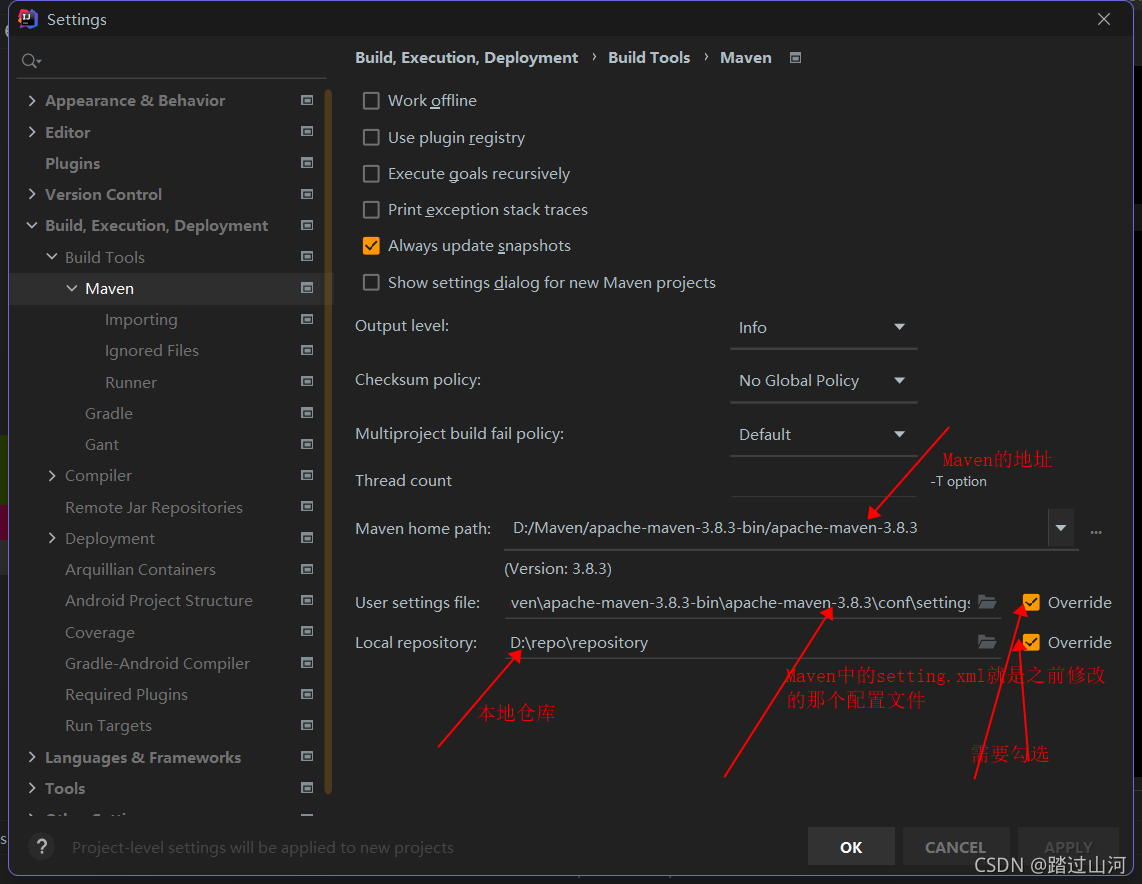This screenshot has width=1142, height=884.
Task: Click project-level icon beside Compiler
Action: (x=307, y=475)
